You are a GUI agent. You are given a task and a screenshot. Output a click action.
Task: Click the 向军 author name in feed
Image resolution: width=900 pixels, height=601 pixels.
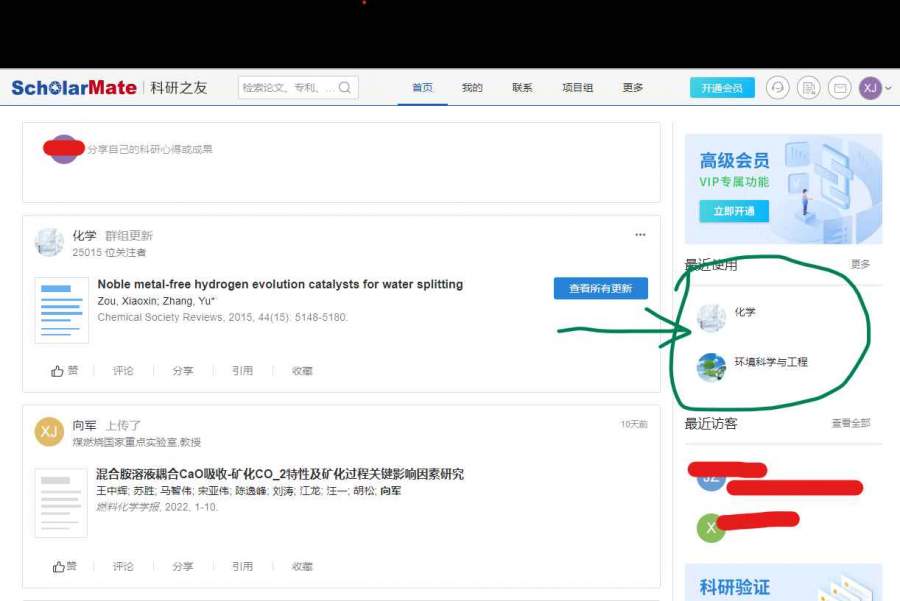84,425
